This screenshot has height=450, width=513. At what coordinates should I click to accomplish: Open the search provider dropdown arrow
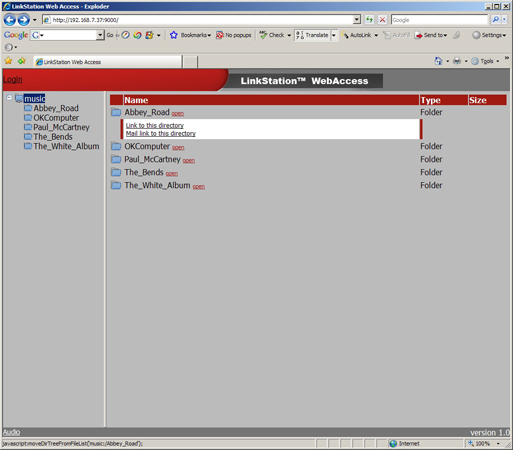point(504,20)
